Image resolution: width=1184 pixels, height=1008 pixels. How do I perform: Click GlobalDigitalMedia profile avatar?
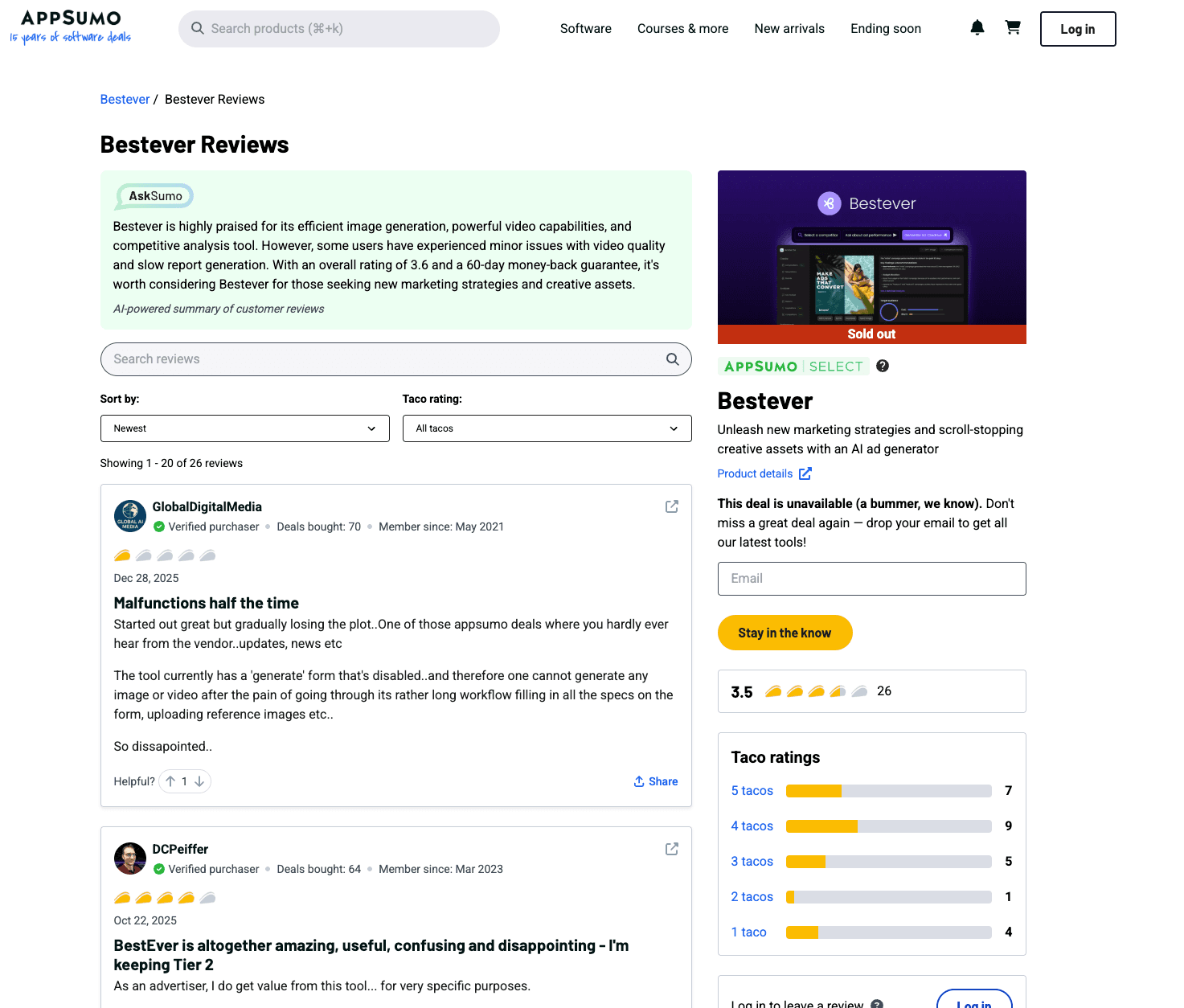pyautogui.click(x=130, y=516)
